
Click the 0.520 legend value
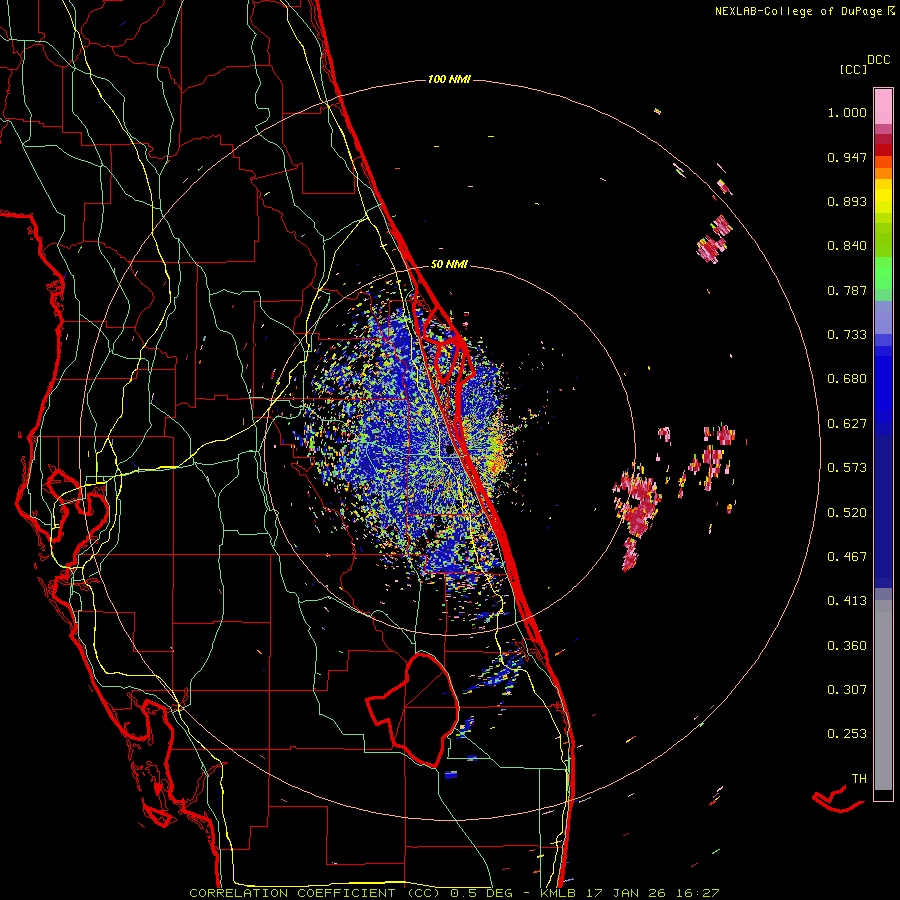[x=847, y=513]
